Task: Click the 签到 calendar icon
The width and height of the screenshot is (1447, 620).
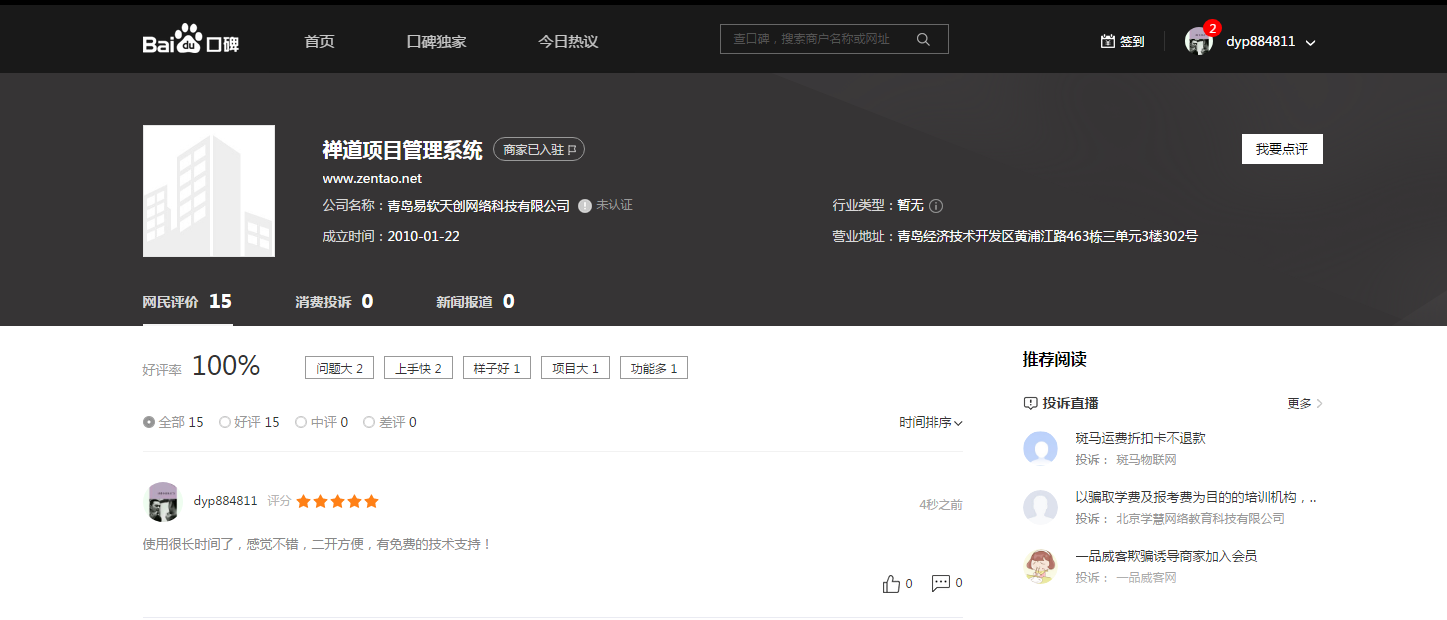Action: click(1107, 41)
